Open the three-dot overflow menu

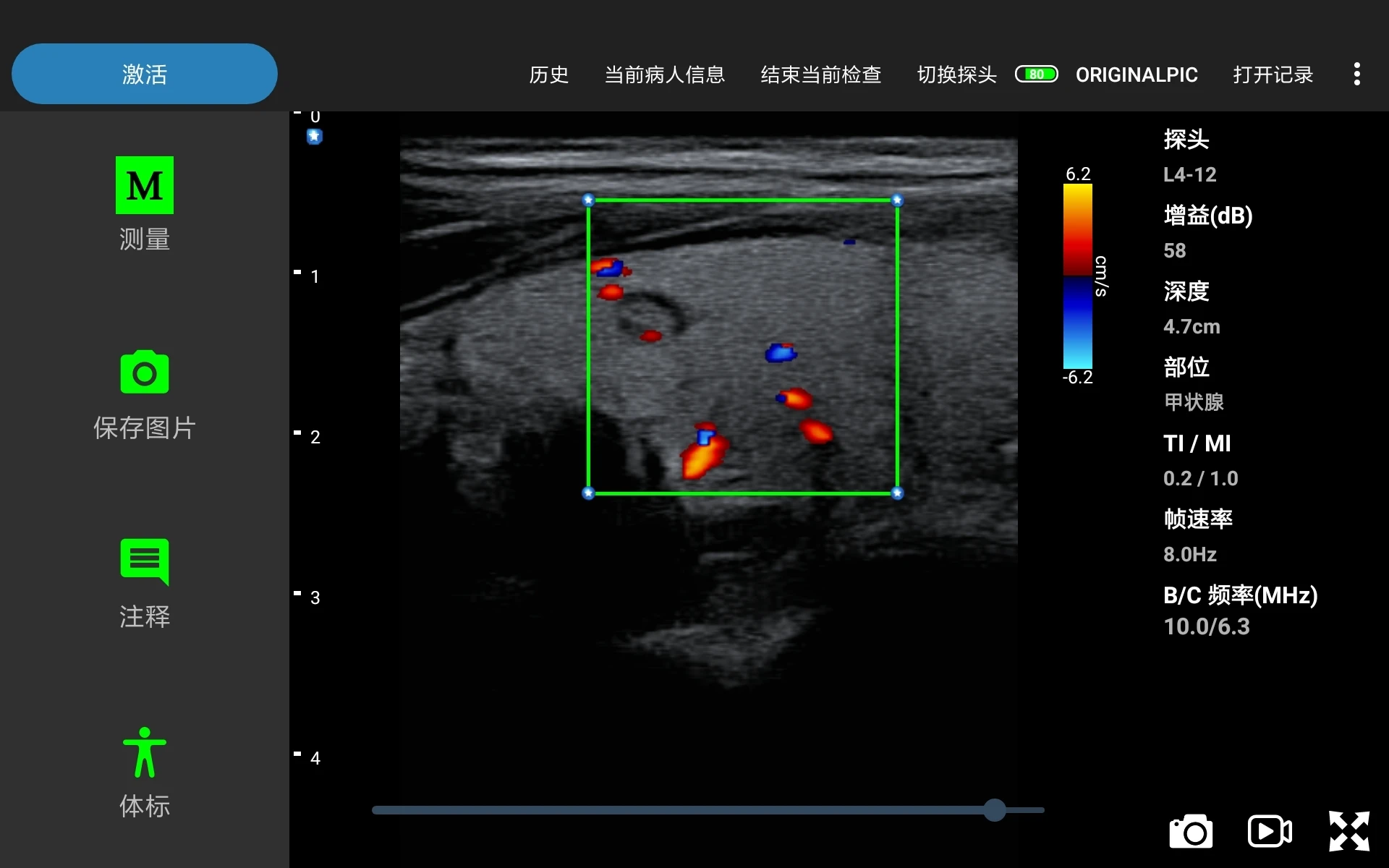(1356, 74)
